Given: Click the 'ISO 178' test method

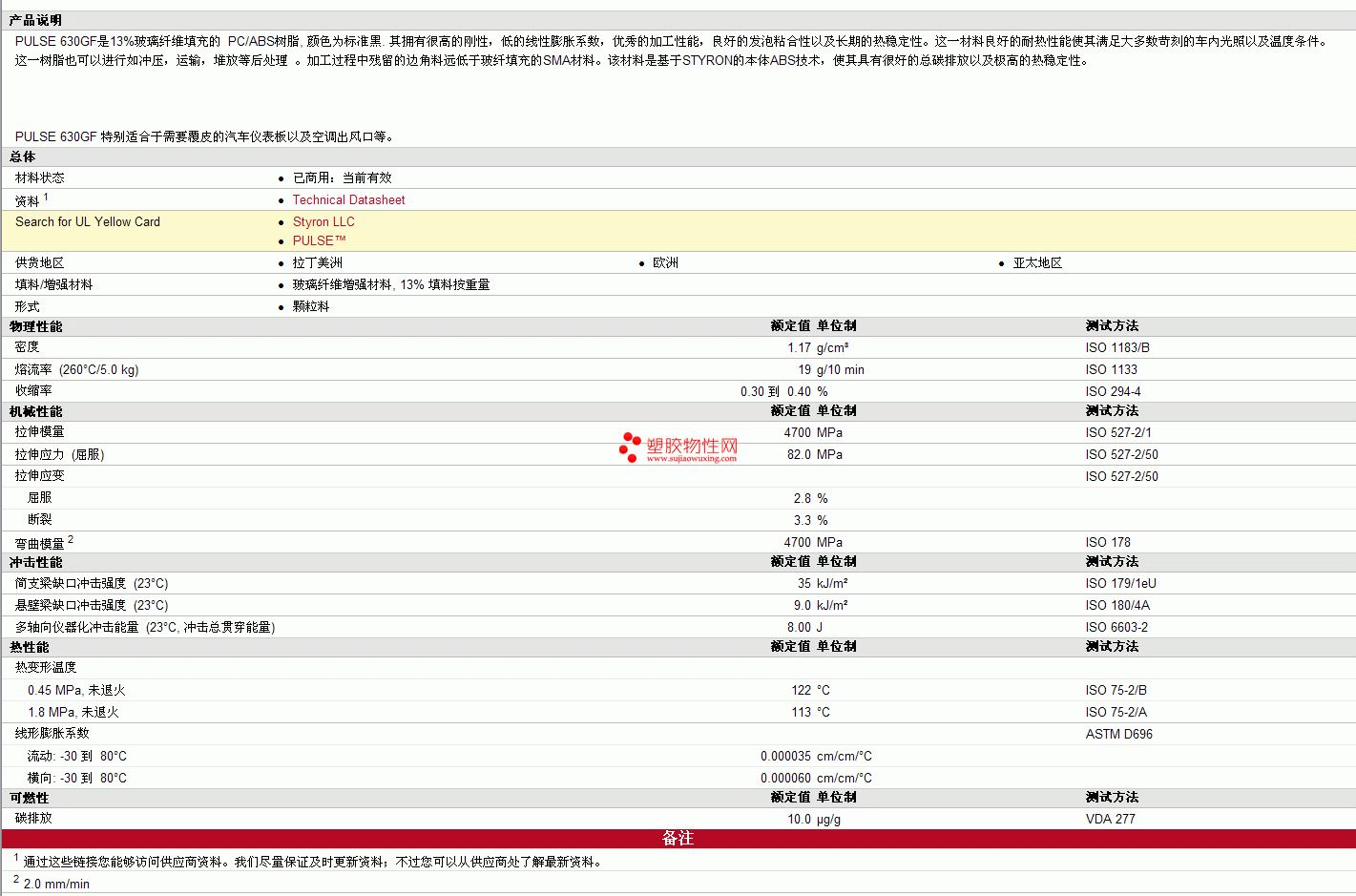Looking at the screenshot, I should (1108, 543).
